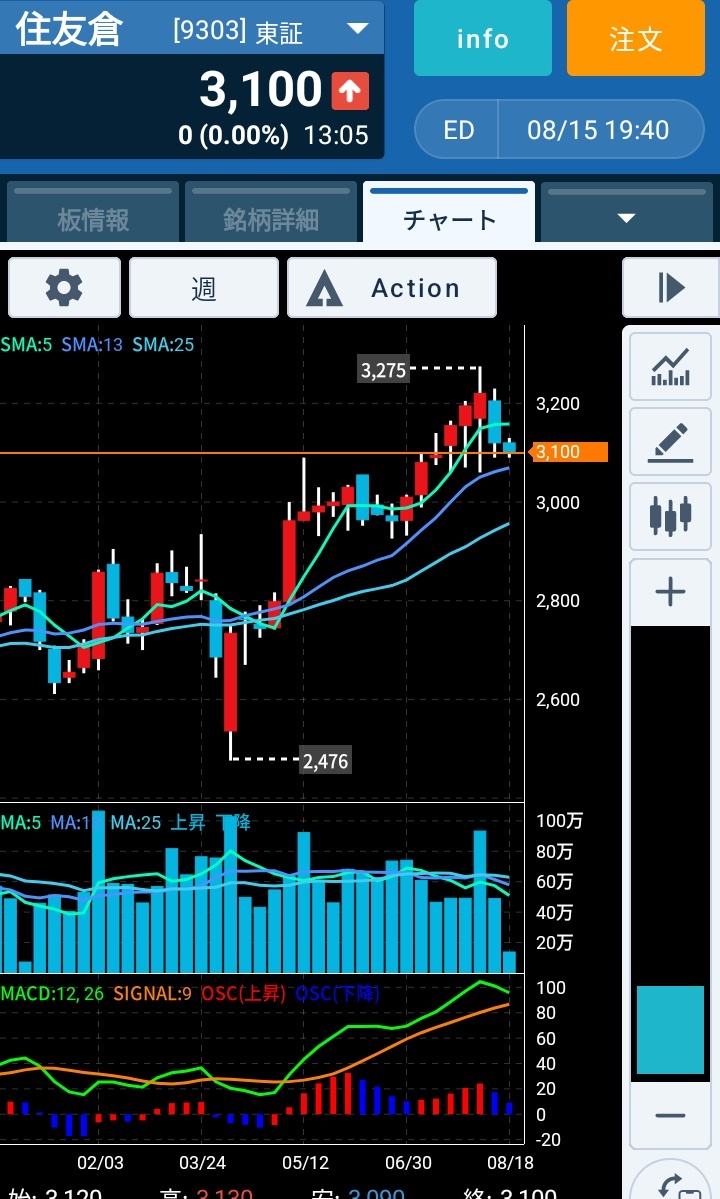720x1199 pixels.
Task: Select the drawing pencil tool
Action: 670,442
